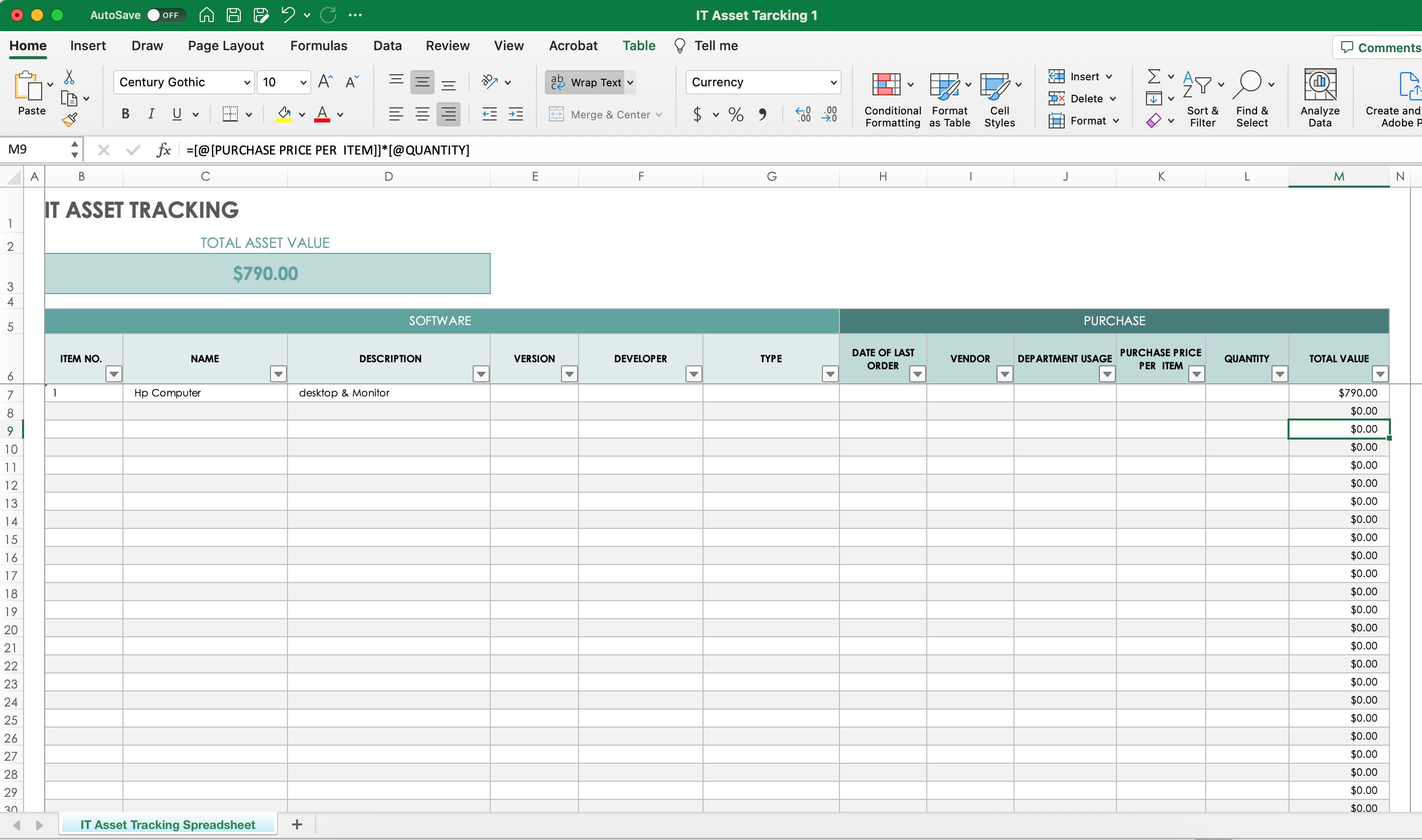
Task: Decrease font size with small A icon
Action: (x=352, y=82)
